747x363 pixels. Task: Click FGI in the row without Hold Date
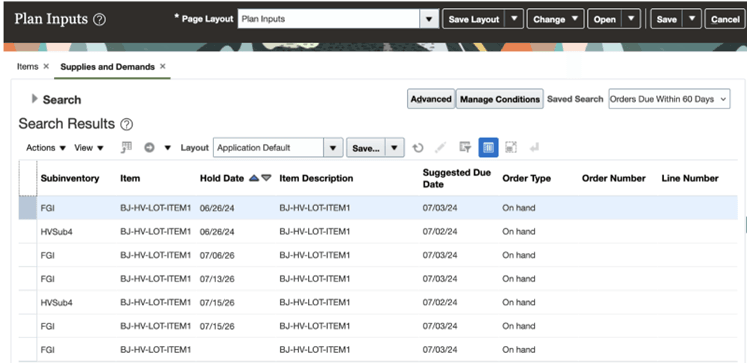(48, 350)
